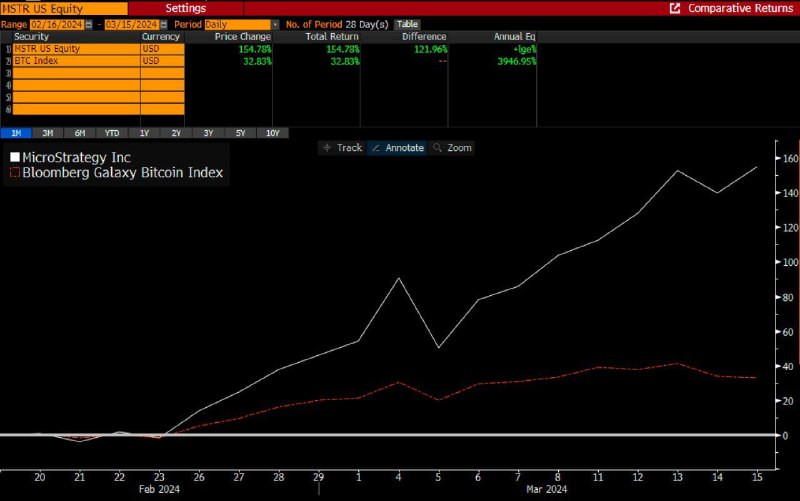The width and height of the screenshot is (800, 501).
Task: Select the Annotate chart tool
Action: (x=398, y=148)
